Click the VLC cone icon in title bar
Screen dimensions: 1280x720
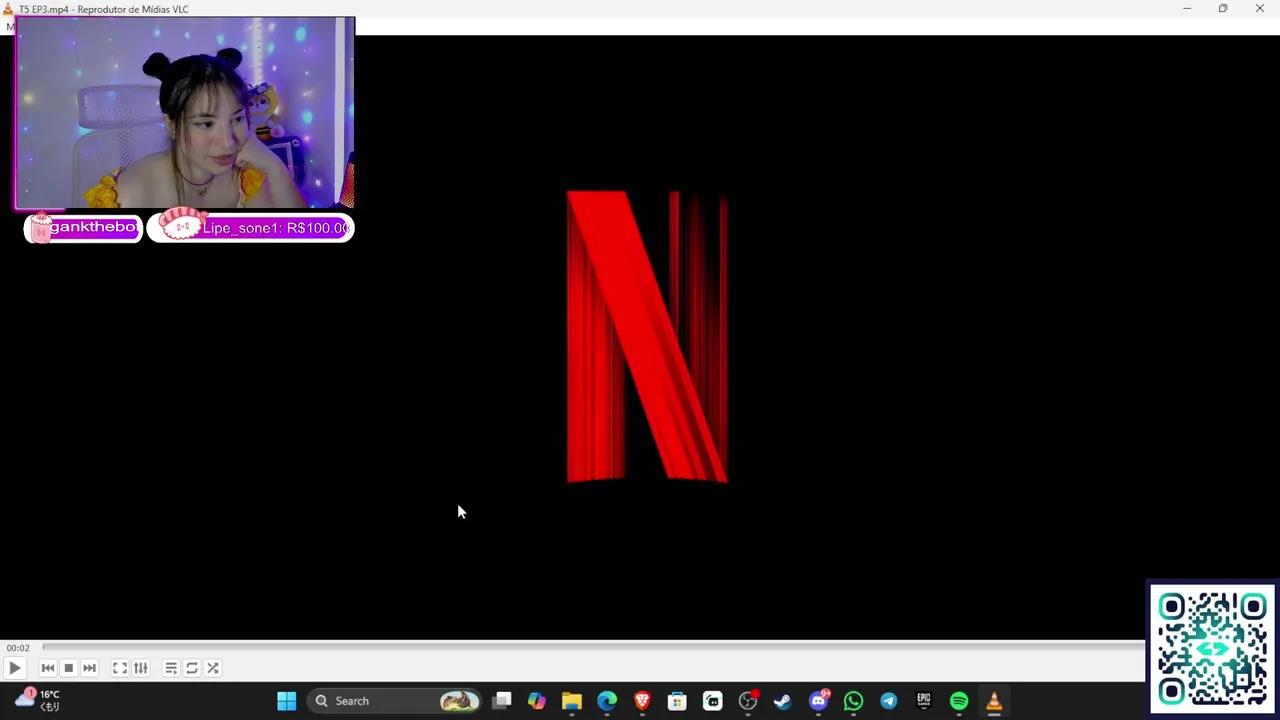(x=8, y=9)
